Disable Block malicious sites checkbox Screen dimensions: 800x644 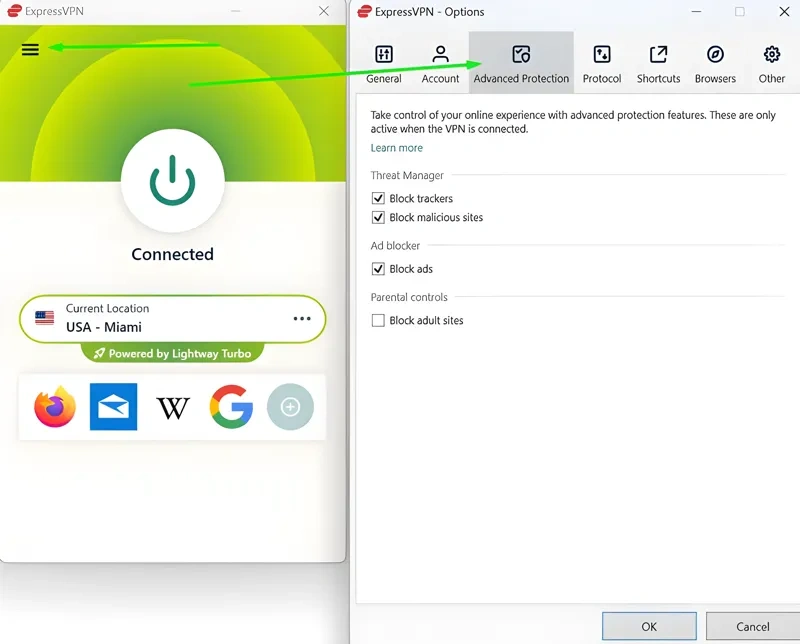click(x=378, y=217)
